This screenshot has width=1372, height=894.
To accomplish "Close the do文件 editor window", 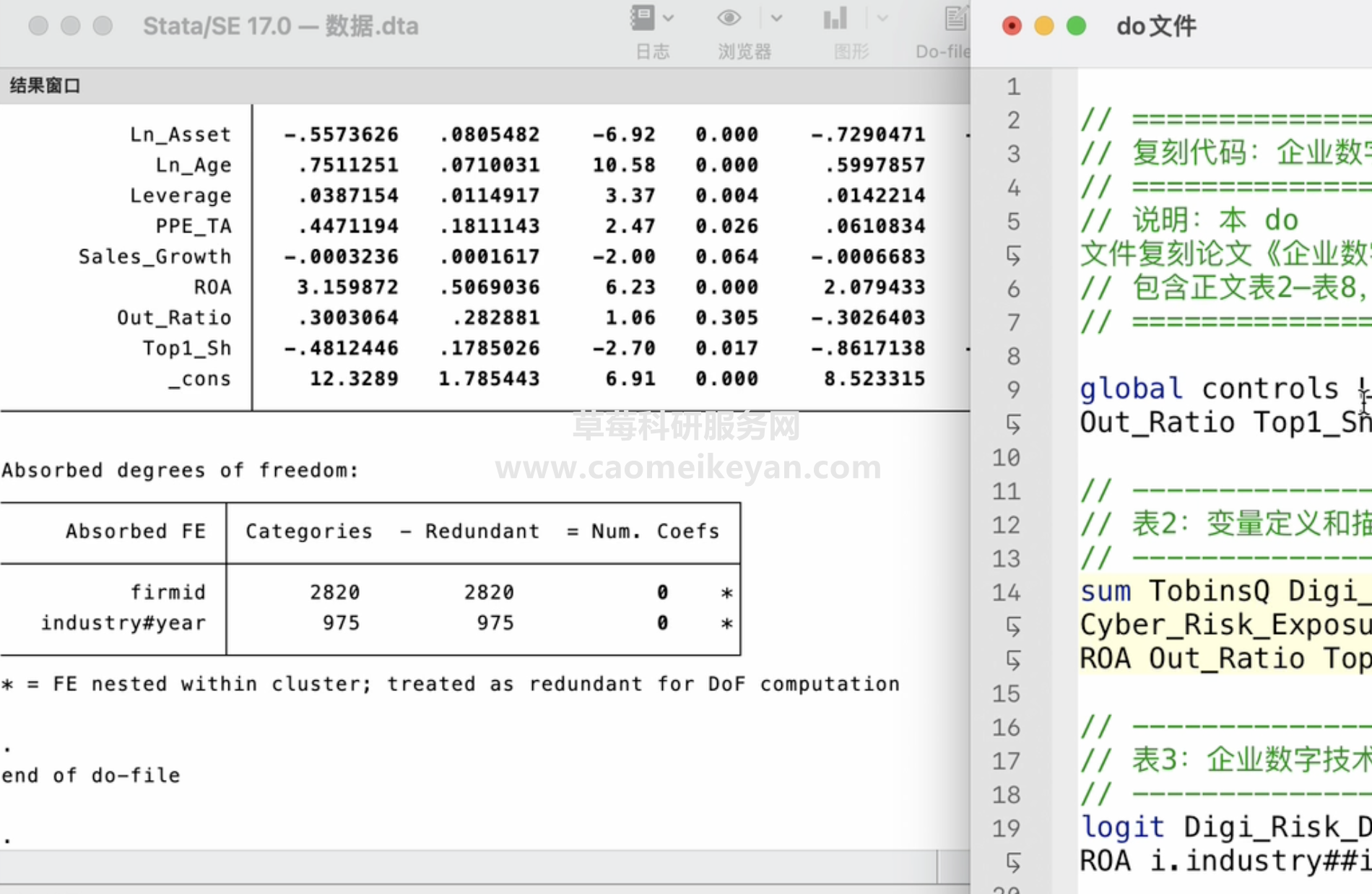I will click(1012, 26).
